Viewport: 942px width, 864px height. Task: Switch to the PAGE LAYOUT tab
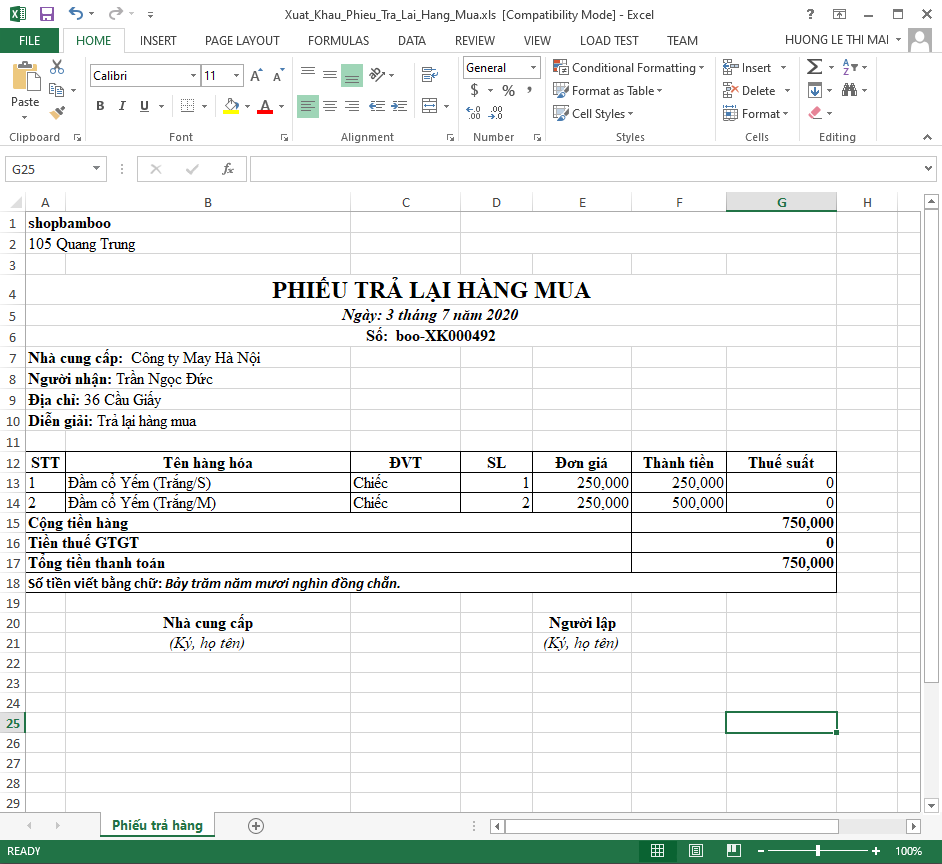[242, 40]
